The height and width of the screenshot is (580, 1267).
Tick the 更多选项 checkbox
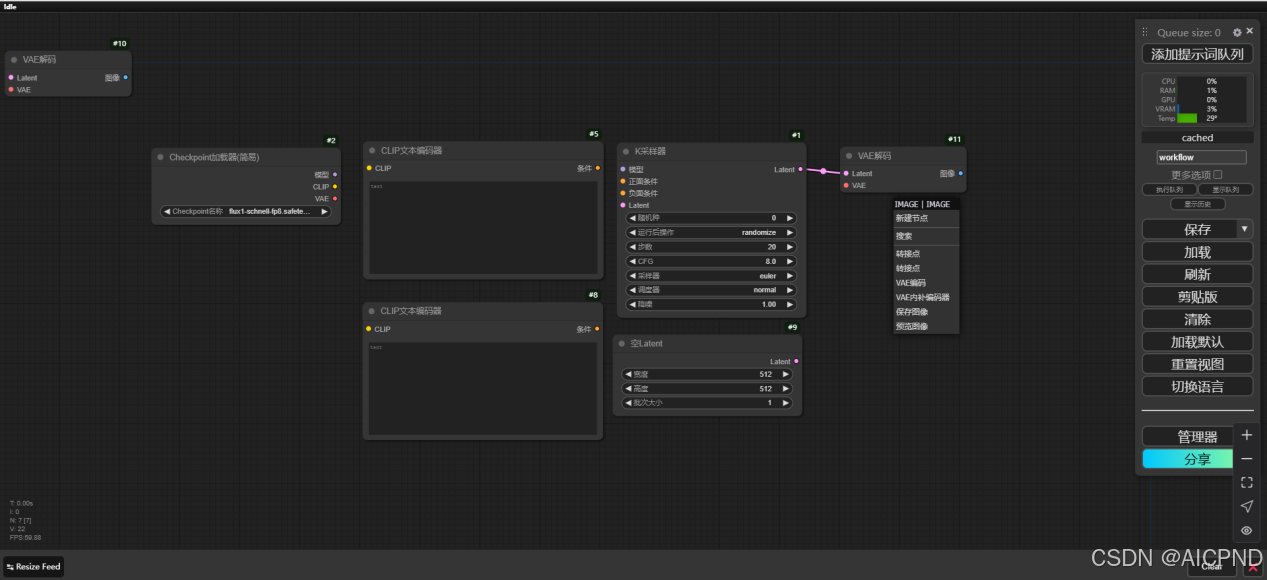[1217, 175]
